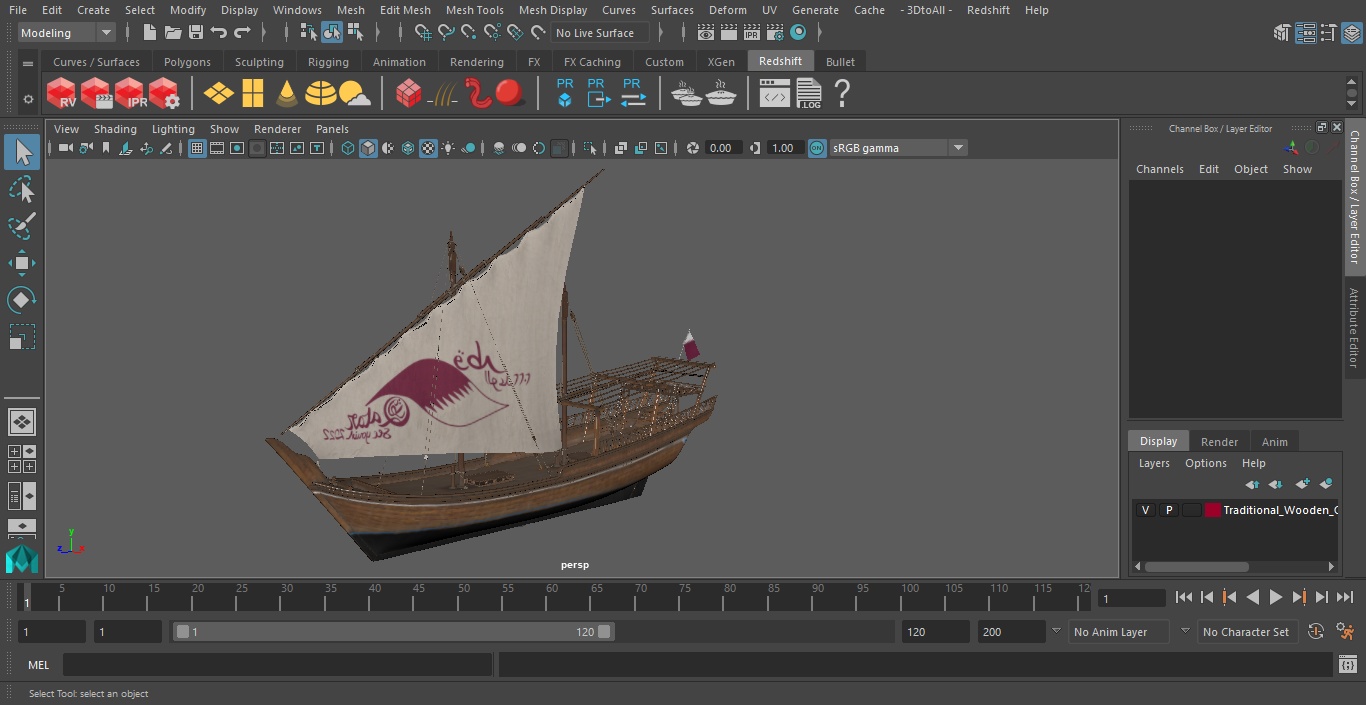Image resolution: width=1366 pixels, height=705 pixels.
Task: Activate the Rotate tool
Action: 21,300
